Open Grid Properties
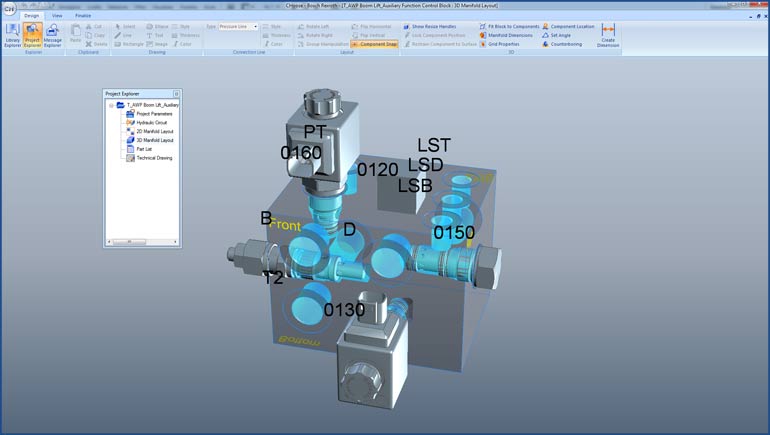Screen dimensions: 770x435 click(x=505, y=44)
